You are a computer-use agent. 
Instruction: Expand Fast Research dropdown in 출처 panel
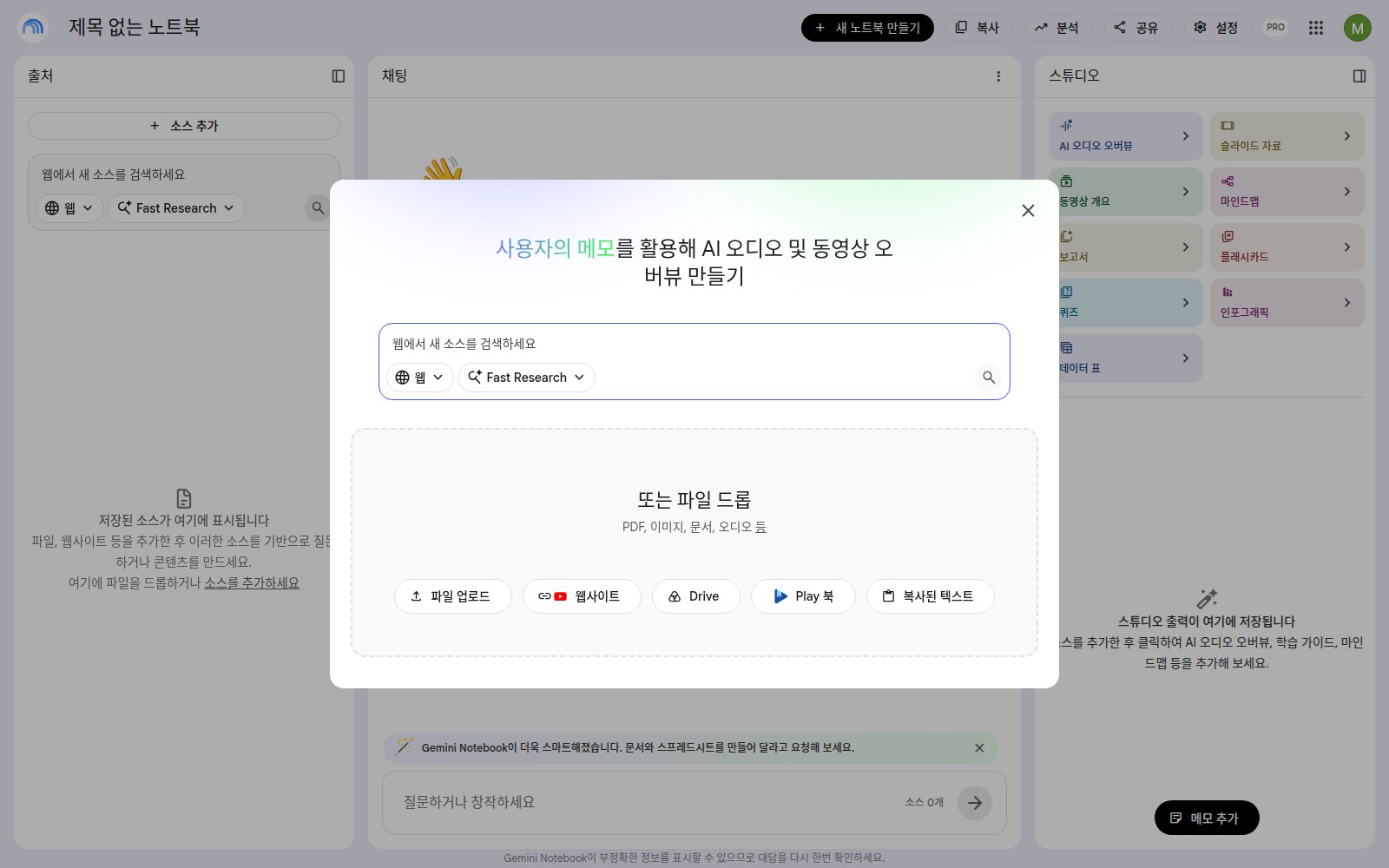point(176,208)
